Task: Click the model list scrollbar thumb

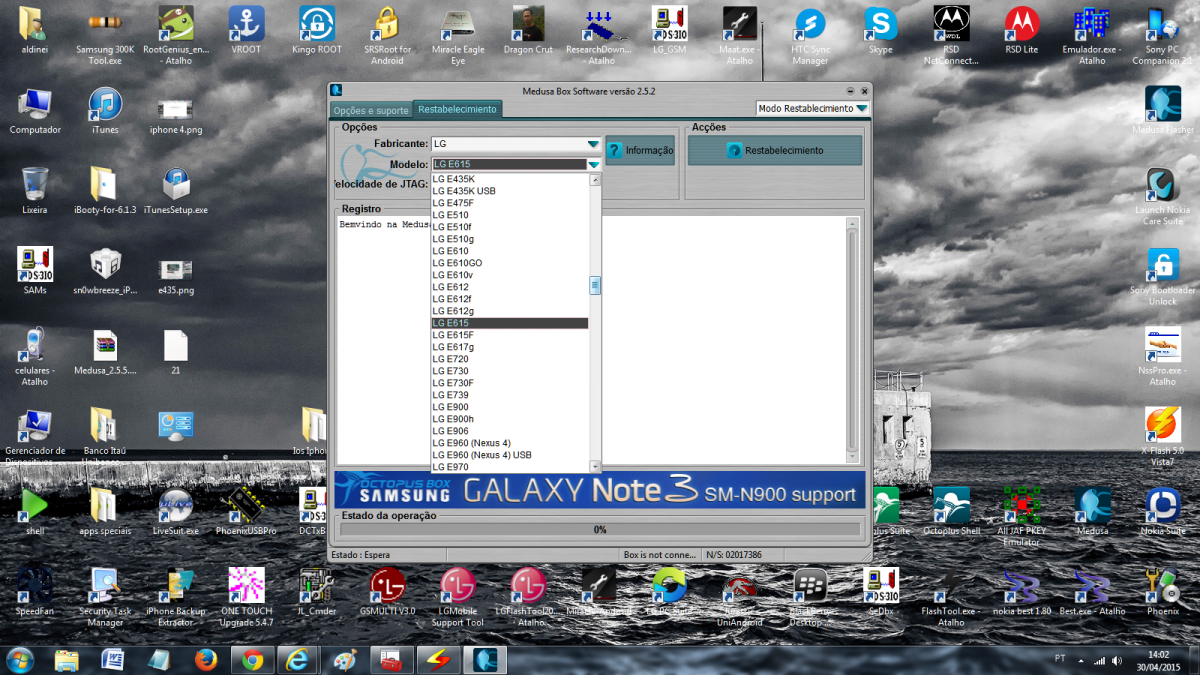Action: (x=595, y=285)
